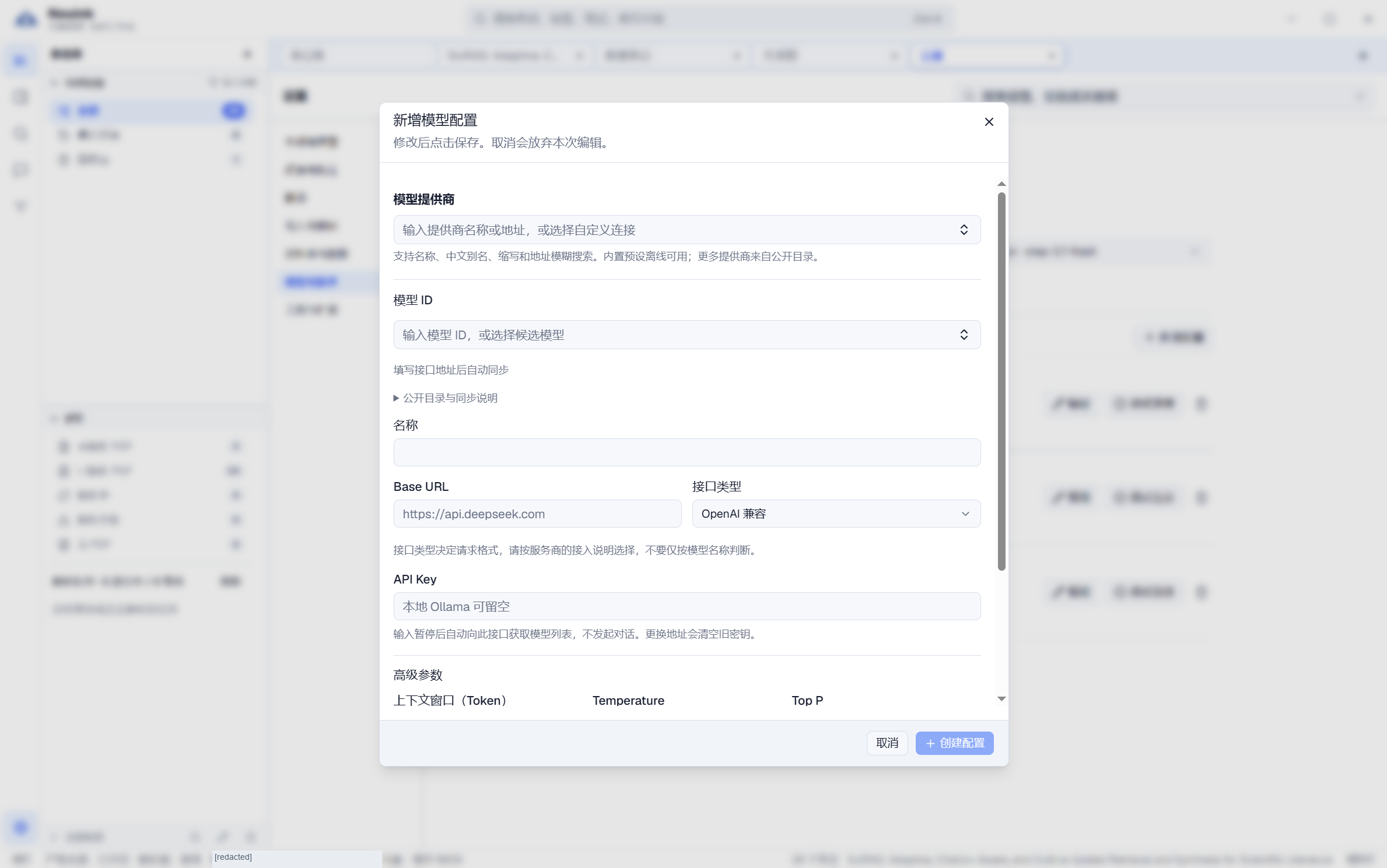Click the 模型提供商 up-down chevron icon
The width and height of the screenshot is (1387, 868).
[964, 230]
